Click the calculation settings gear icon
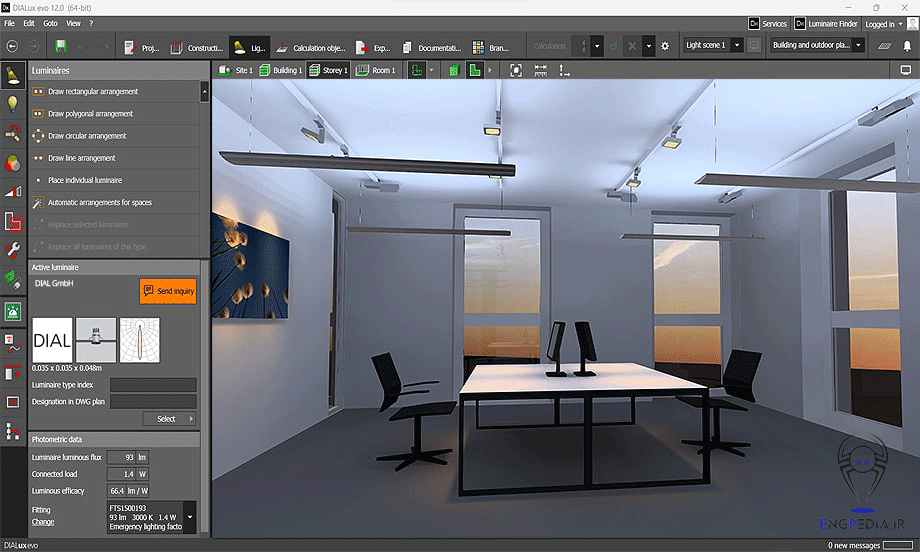 (x=666, y=46)
